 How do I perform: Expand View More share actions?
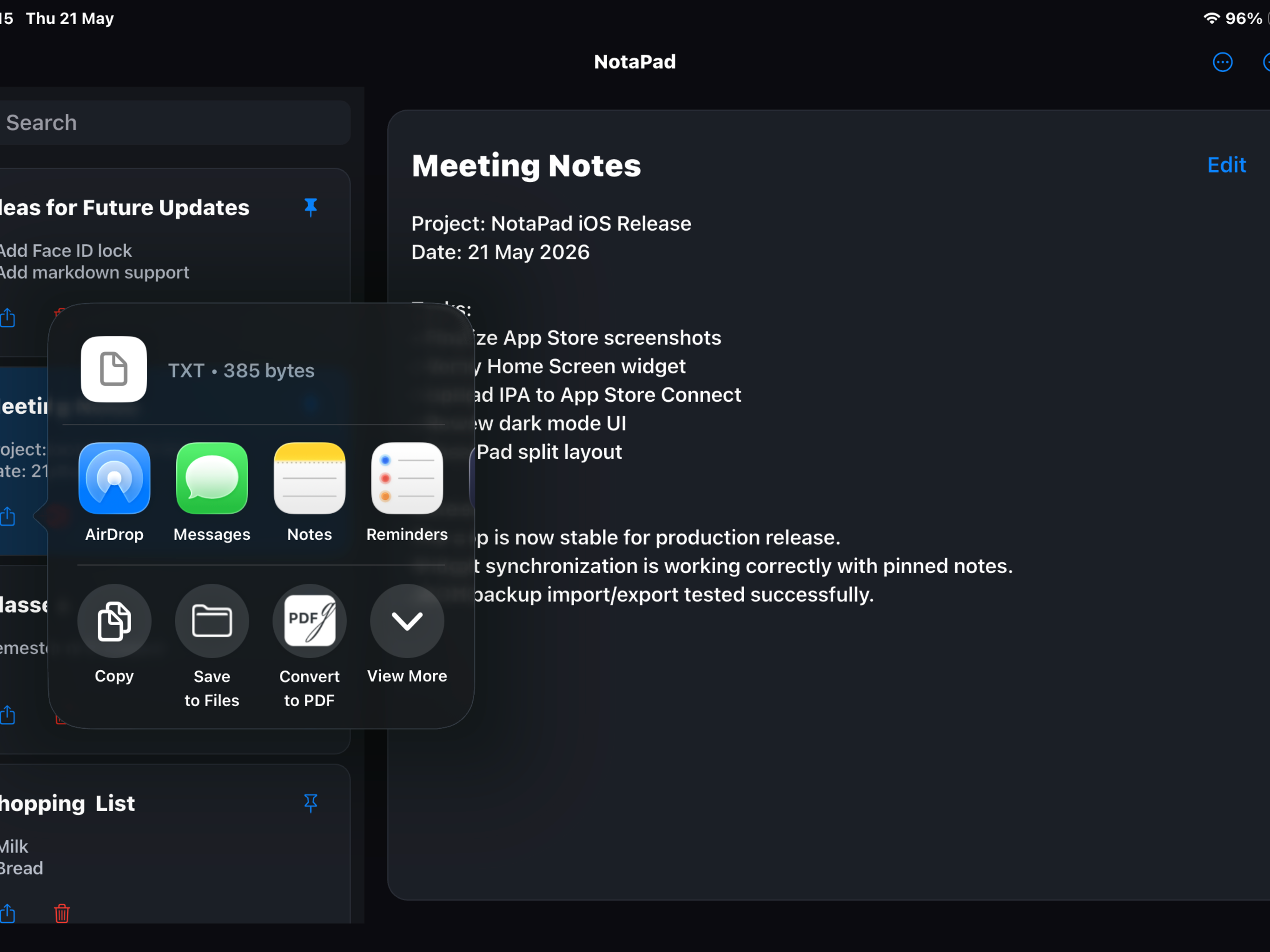[407, 621]
